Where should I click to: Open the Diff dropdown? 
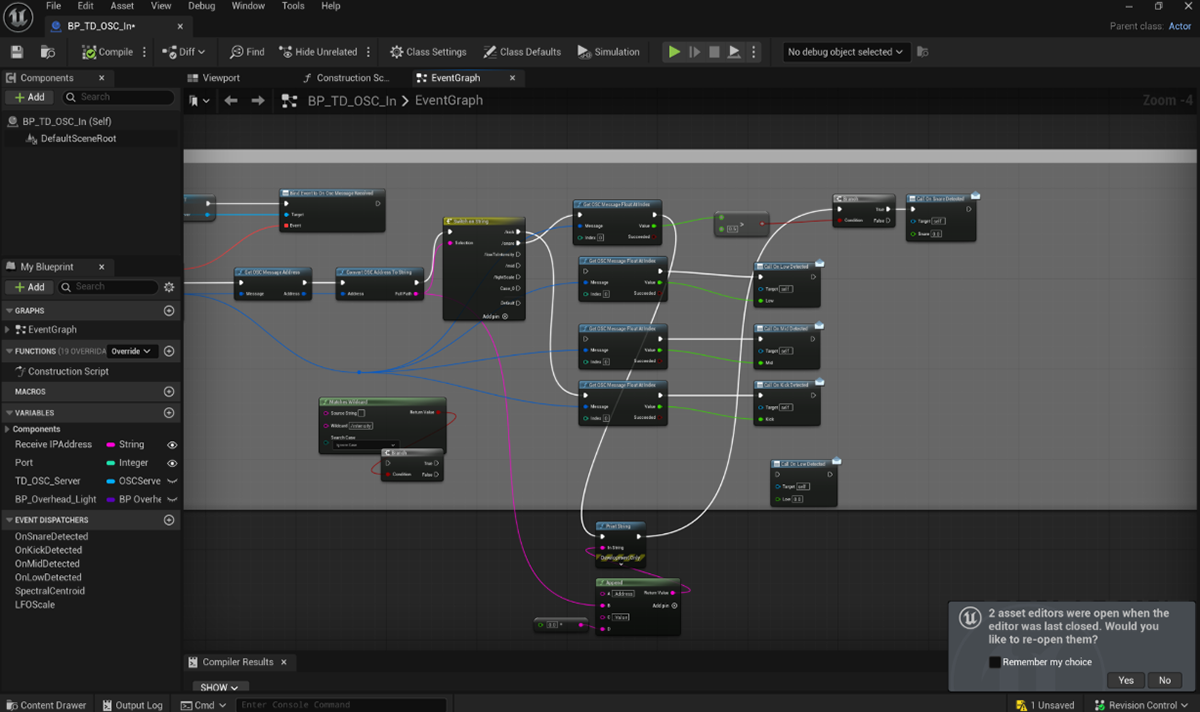pyautogui.click(x=184, y=52)
